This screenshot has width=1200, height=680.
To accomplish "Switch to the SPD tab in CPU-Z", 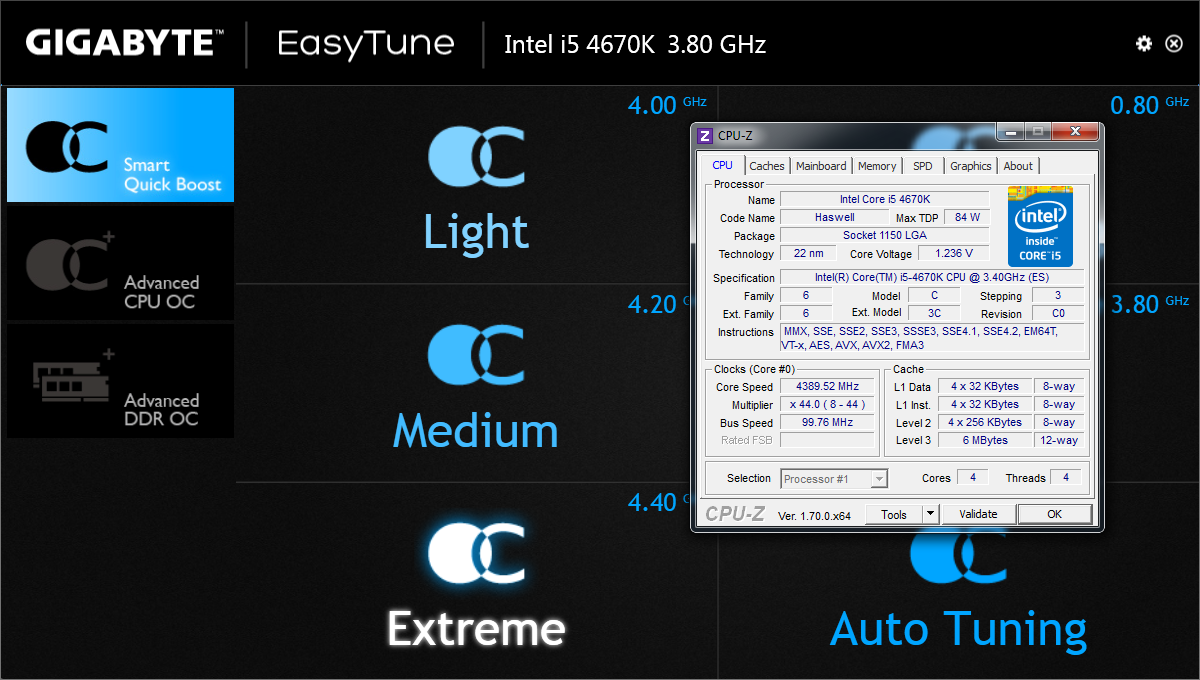I will [923, 166].
